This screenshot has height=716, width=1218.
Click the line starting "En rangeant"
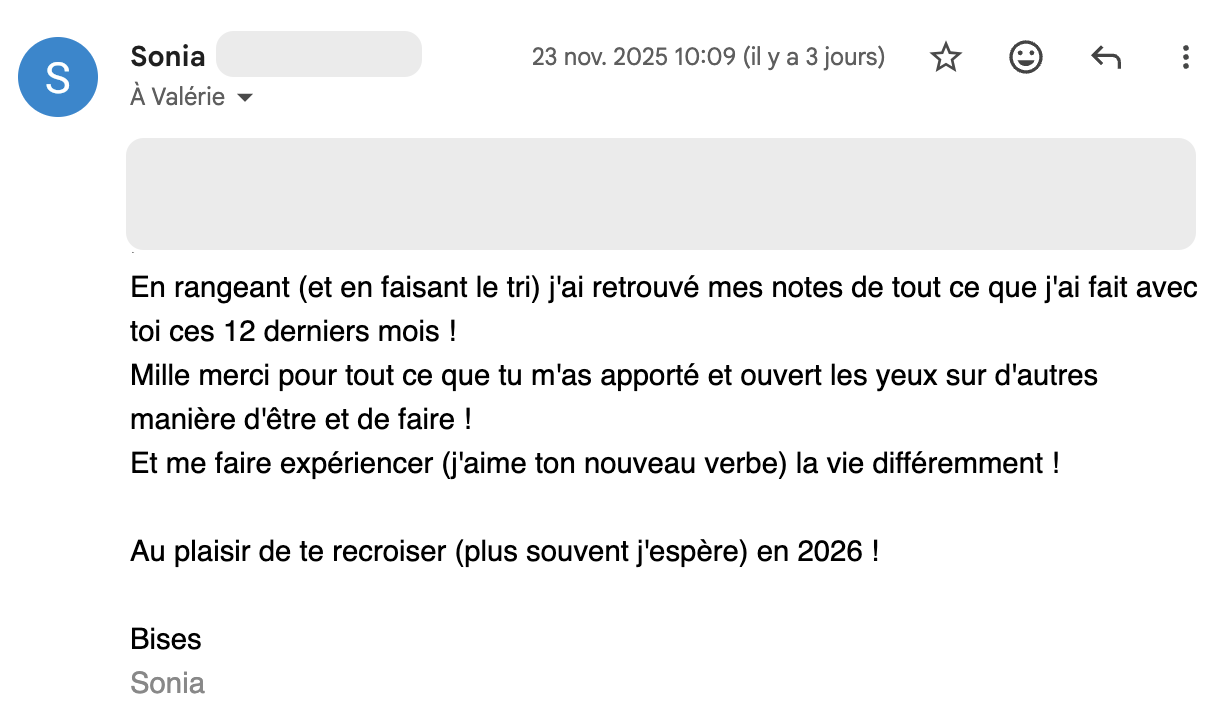[663, 290]
